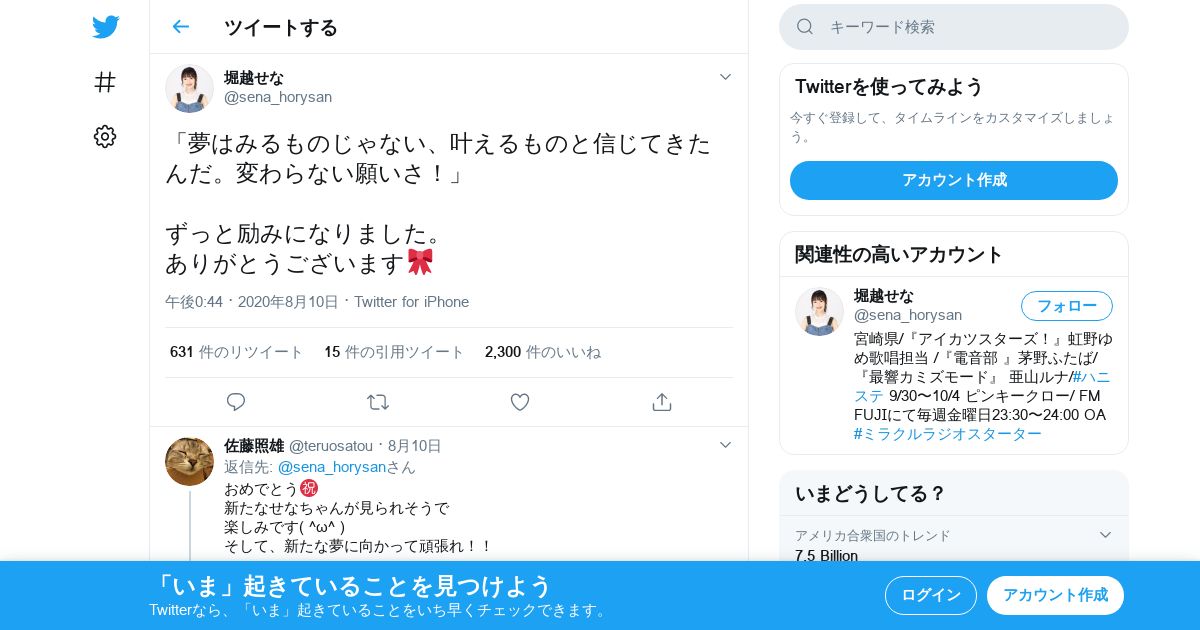The image size is (1200, 630).
Task: Open 15 件の引用ツイート list
Action: (x=394, y=352)
